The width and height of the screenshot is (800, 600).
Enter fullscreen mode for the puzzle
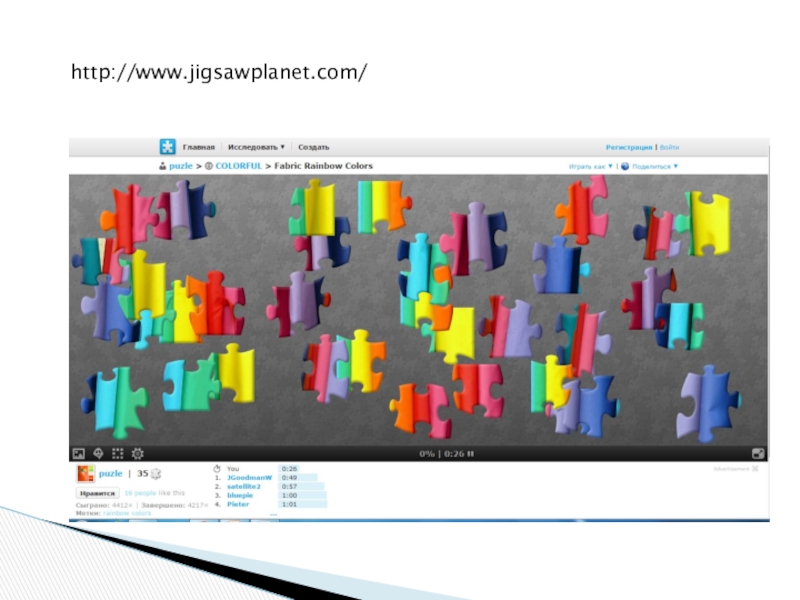point(758,453)
